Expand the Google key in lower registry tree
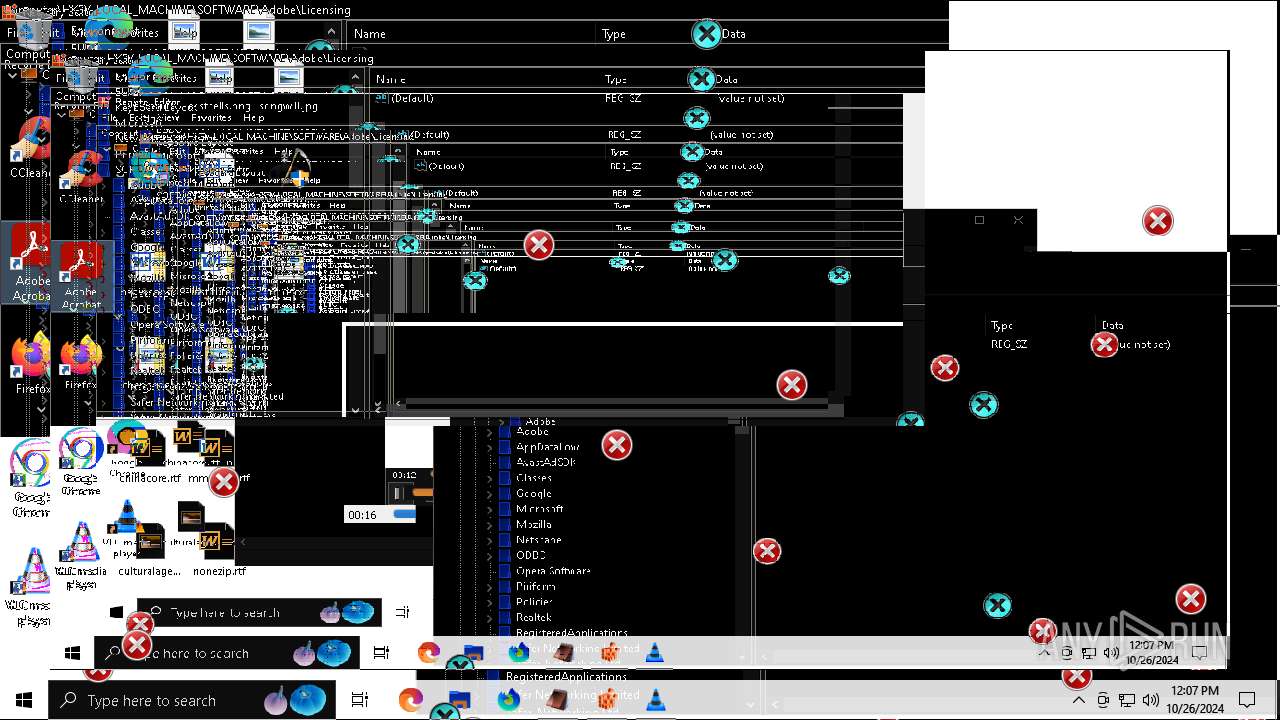 click(x=489, y=493)
